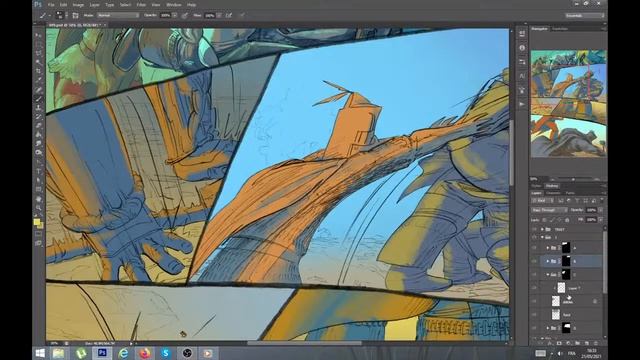Select the Move tool

(x=39, y=36)
